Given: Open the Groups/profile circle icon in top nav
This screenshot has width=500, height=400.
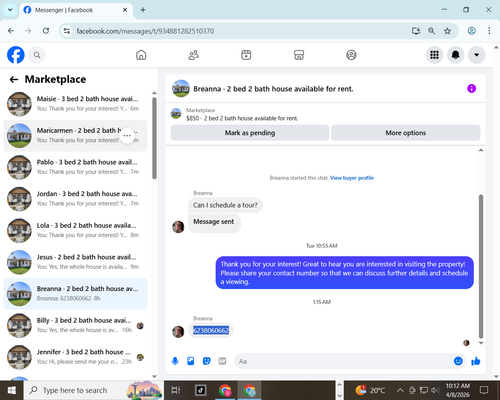Looking at the screenshot, I should point(351,55).
